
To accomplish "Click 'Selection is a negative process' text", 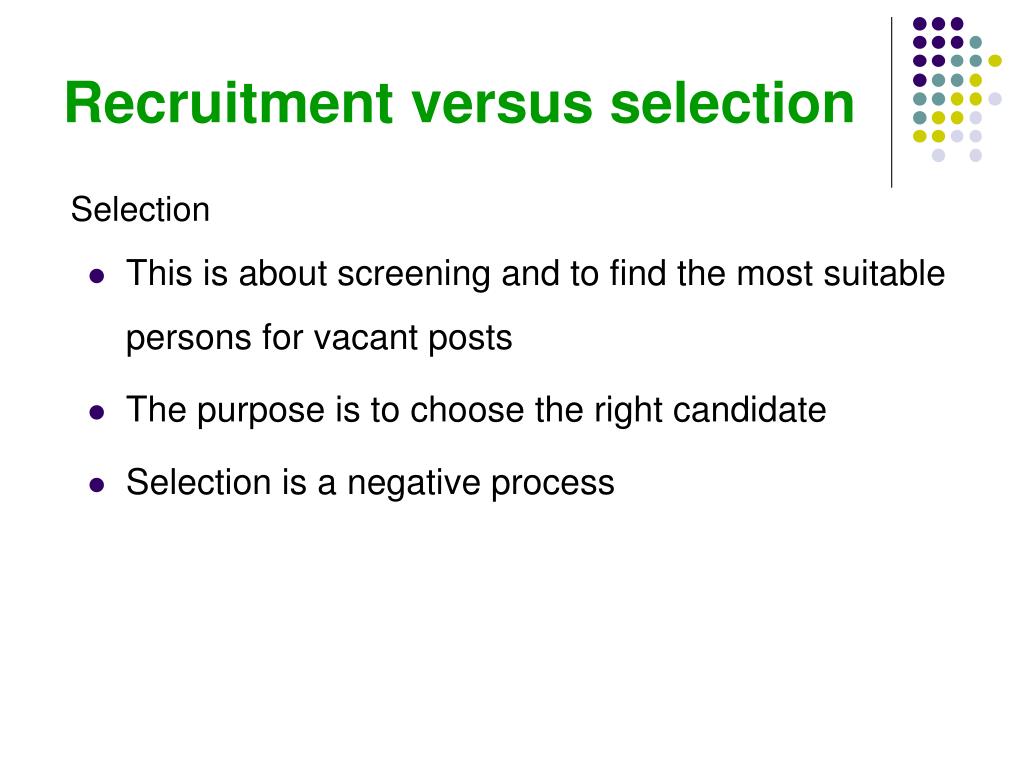I will tap(370, 483).
